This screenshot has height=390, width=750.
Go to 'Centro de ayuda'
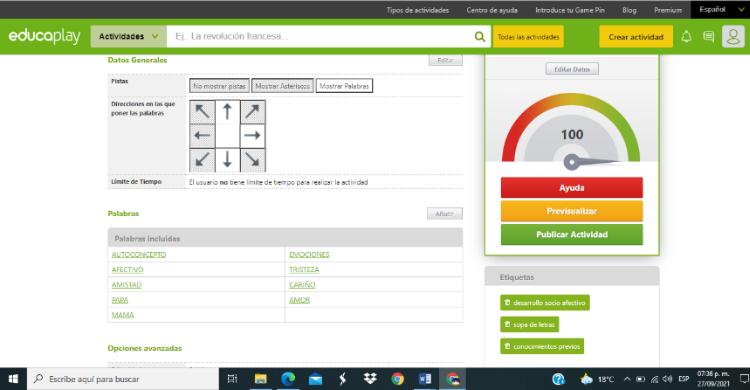point(492,10)
